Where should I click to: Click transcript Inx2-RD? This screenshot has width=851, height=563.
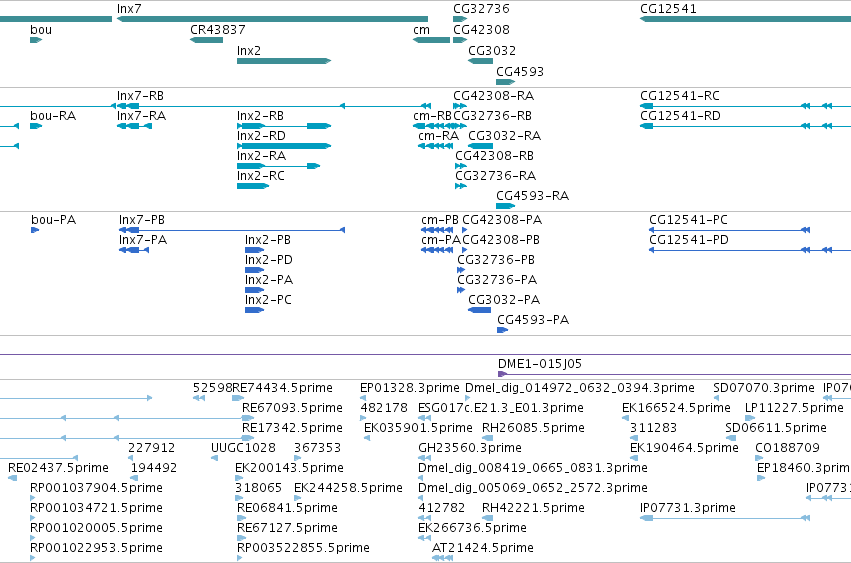coord(261,136)
